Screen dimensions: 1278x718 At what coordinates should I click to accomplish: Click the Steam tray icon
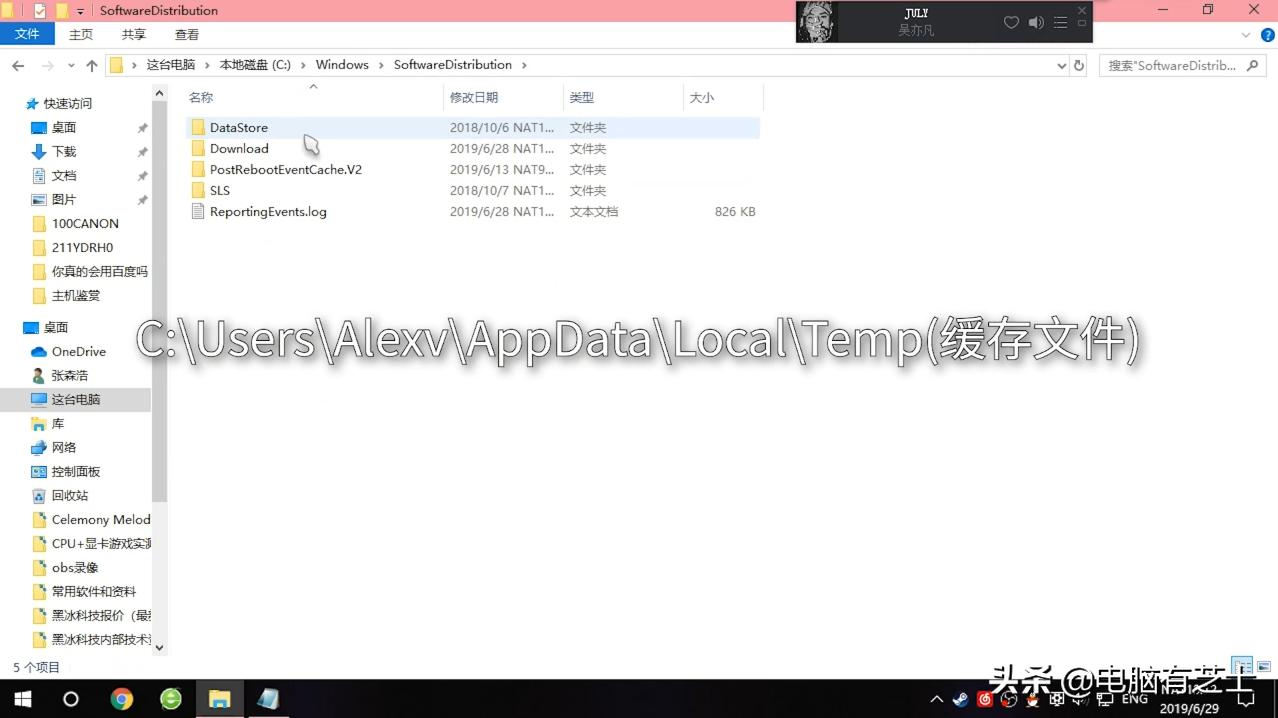tap(960, 700)
